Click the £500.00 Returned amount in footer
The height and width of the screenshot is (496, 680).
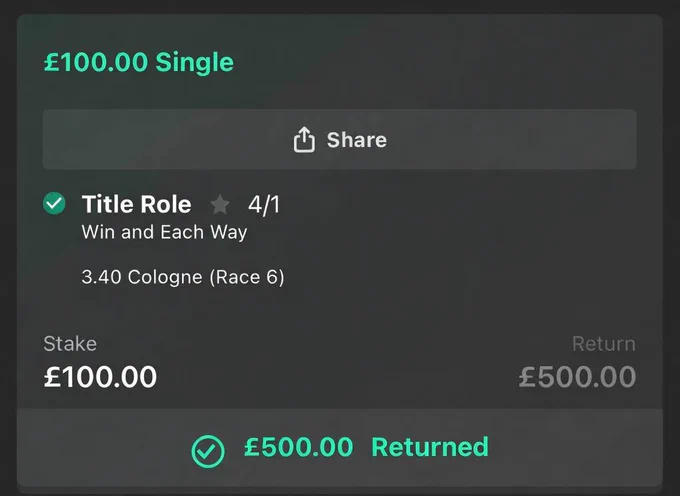coord(299,447)
